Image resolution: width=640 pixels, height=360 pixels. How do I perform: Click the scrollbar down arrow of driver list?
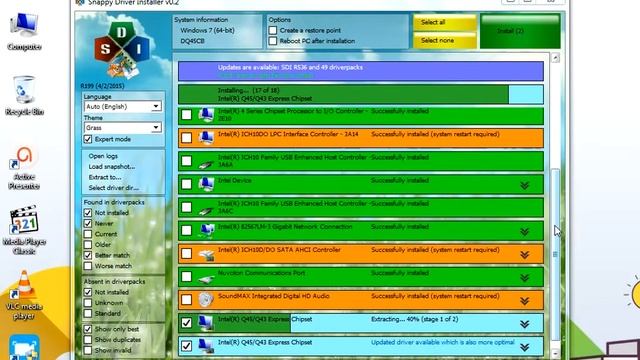[x=555, y=353]
